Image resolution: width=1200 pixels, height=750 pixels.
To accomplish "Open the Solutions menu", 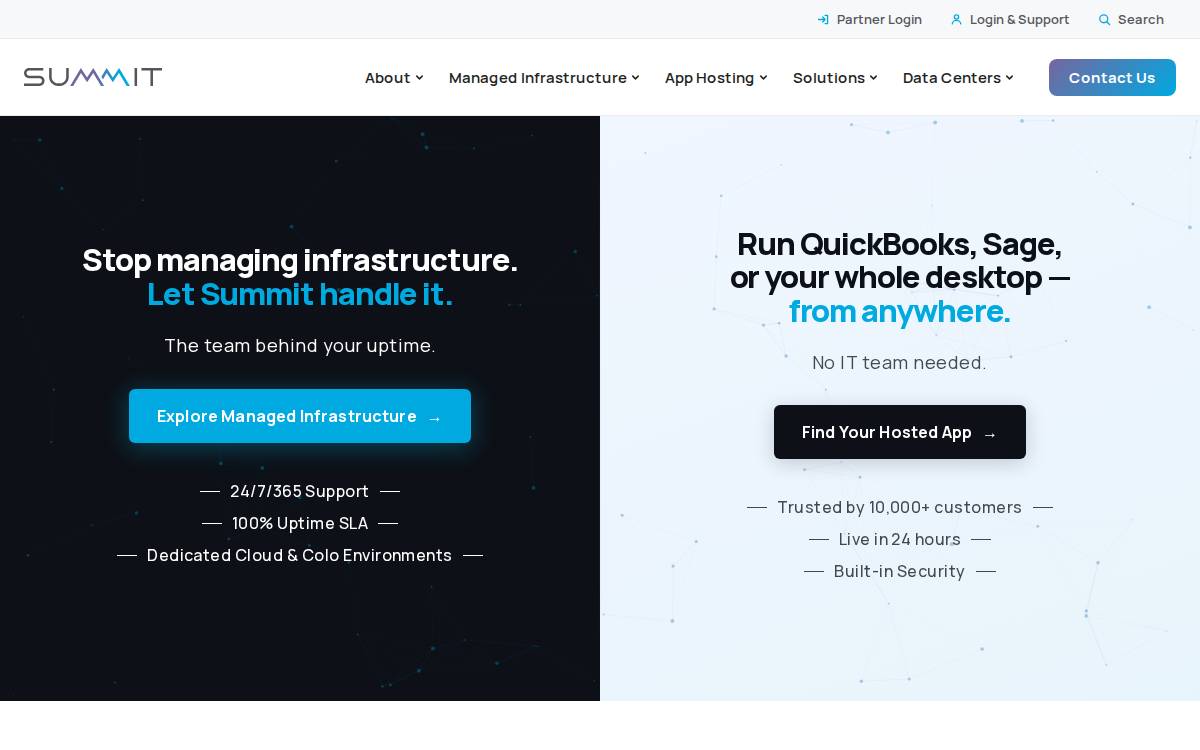I will click(835, 77).
